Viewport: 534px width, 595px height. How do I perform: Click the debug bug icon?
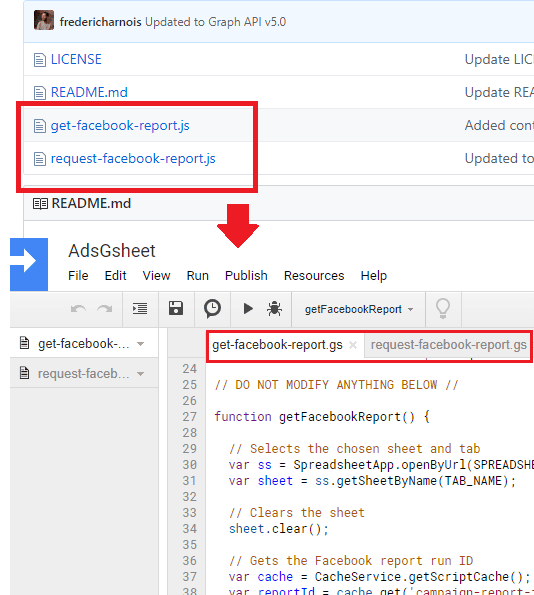[x=274, y=309]
